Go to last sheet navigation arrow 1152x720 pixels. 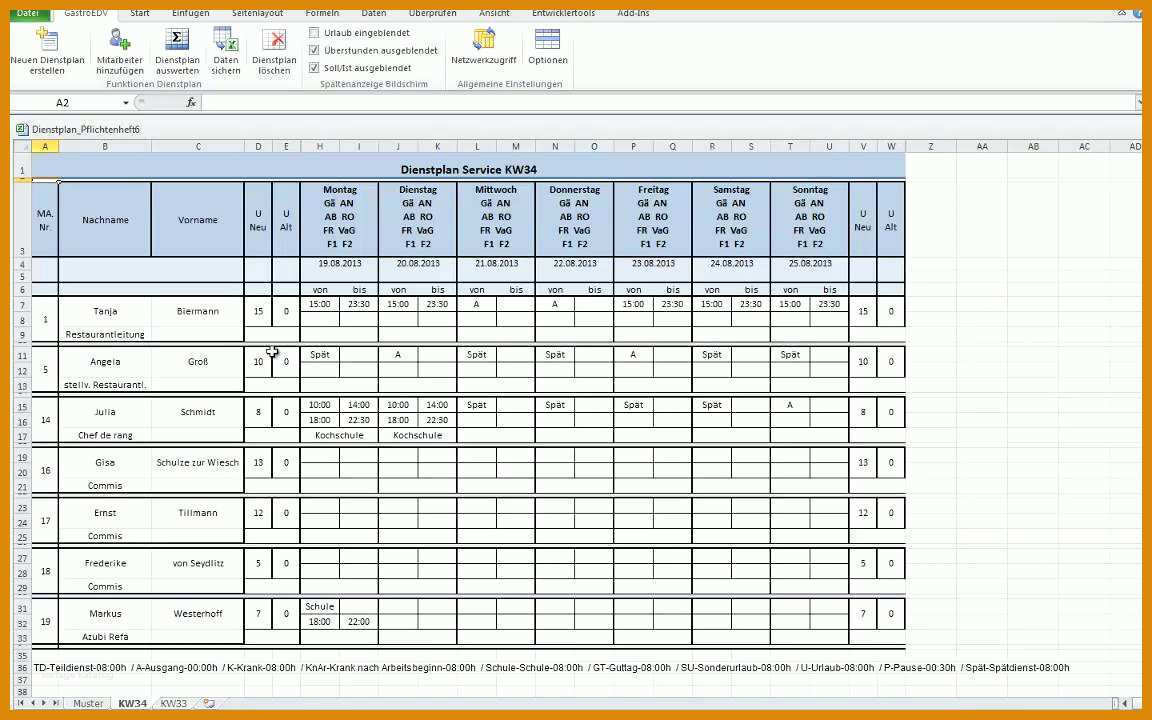(56, 703)
